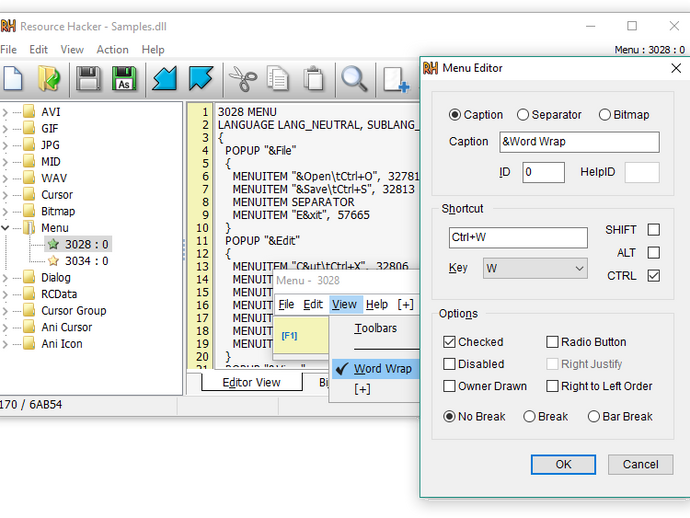
Task: Expand the JPG tree node
Action: tap(5, 145)
